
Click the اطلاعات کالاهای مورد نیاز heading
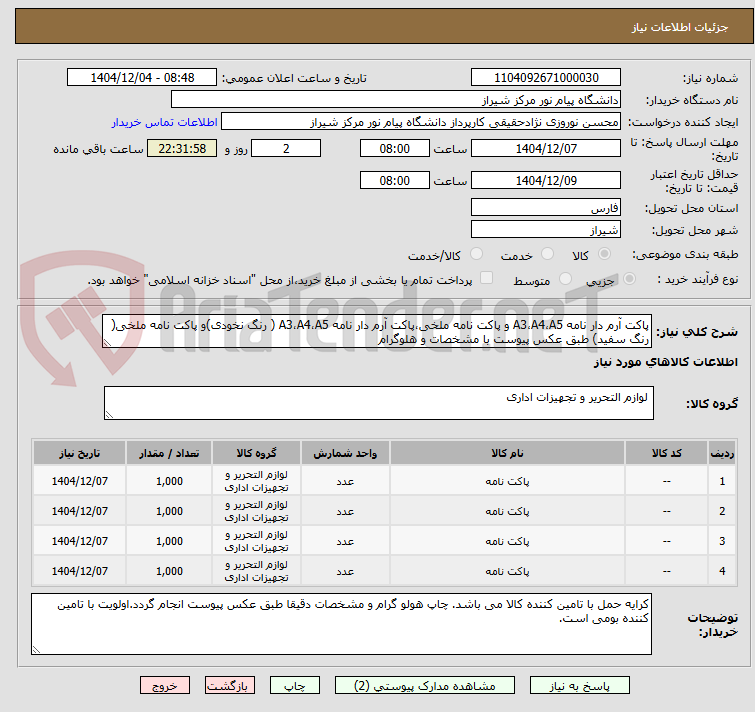click(x=665, y=362)
